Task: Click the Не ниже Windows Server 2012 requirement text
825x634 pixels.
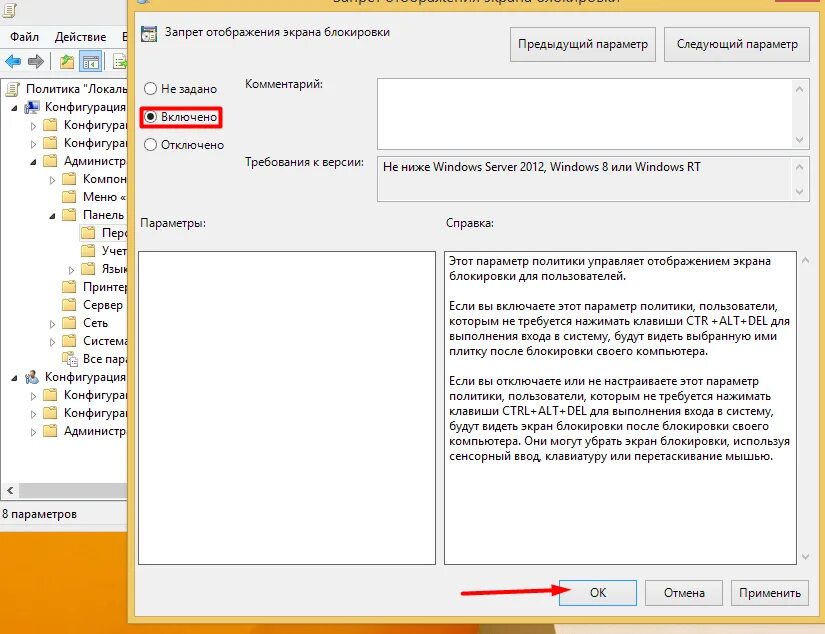Action: (541, 167)
